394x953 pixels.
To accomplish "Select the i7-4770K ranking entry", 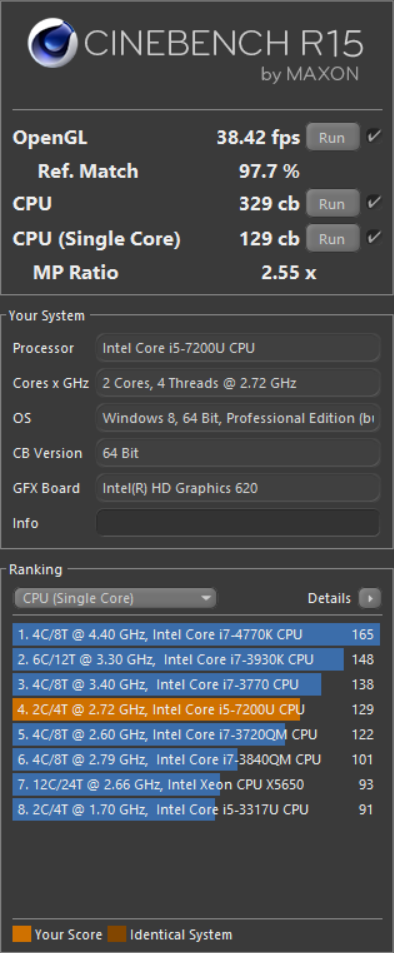I will (x=196, y=635).
